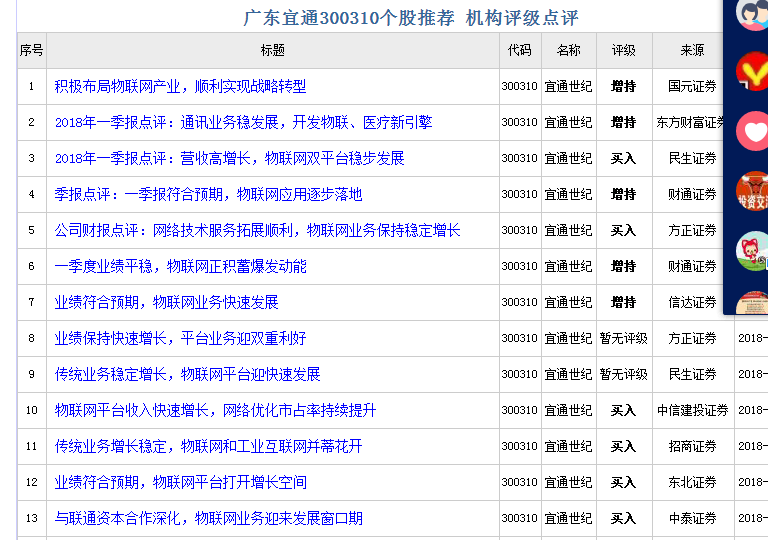This screenshot has height=540, width=768.
Task: Open link 业绩保持快速增长，平台业务迎双重利好
Action: [x=180, y=339]
